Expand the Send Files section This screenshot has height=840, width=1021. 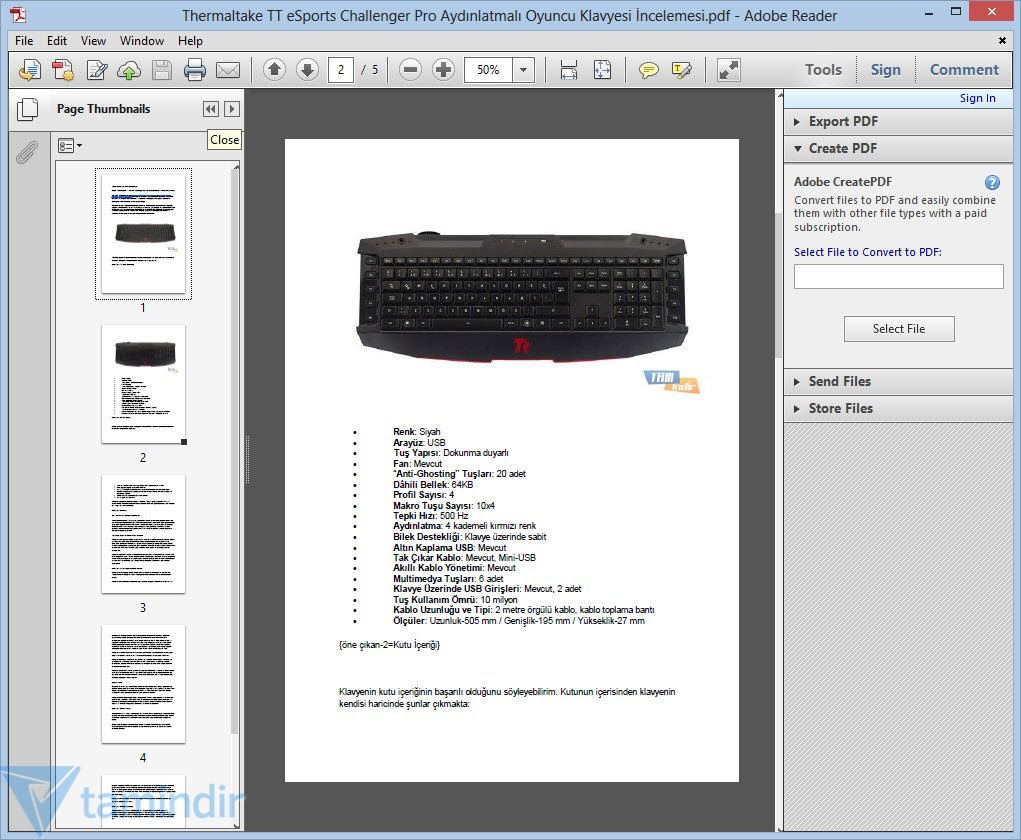point(898,381)
